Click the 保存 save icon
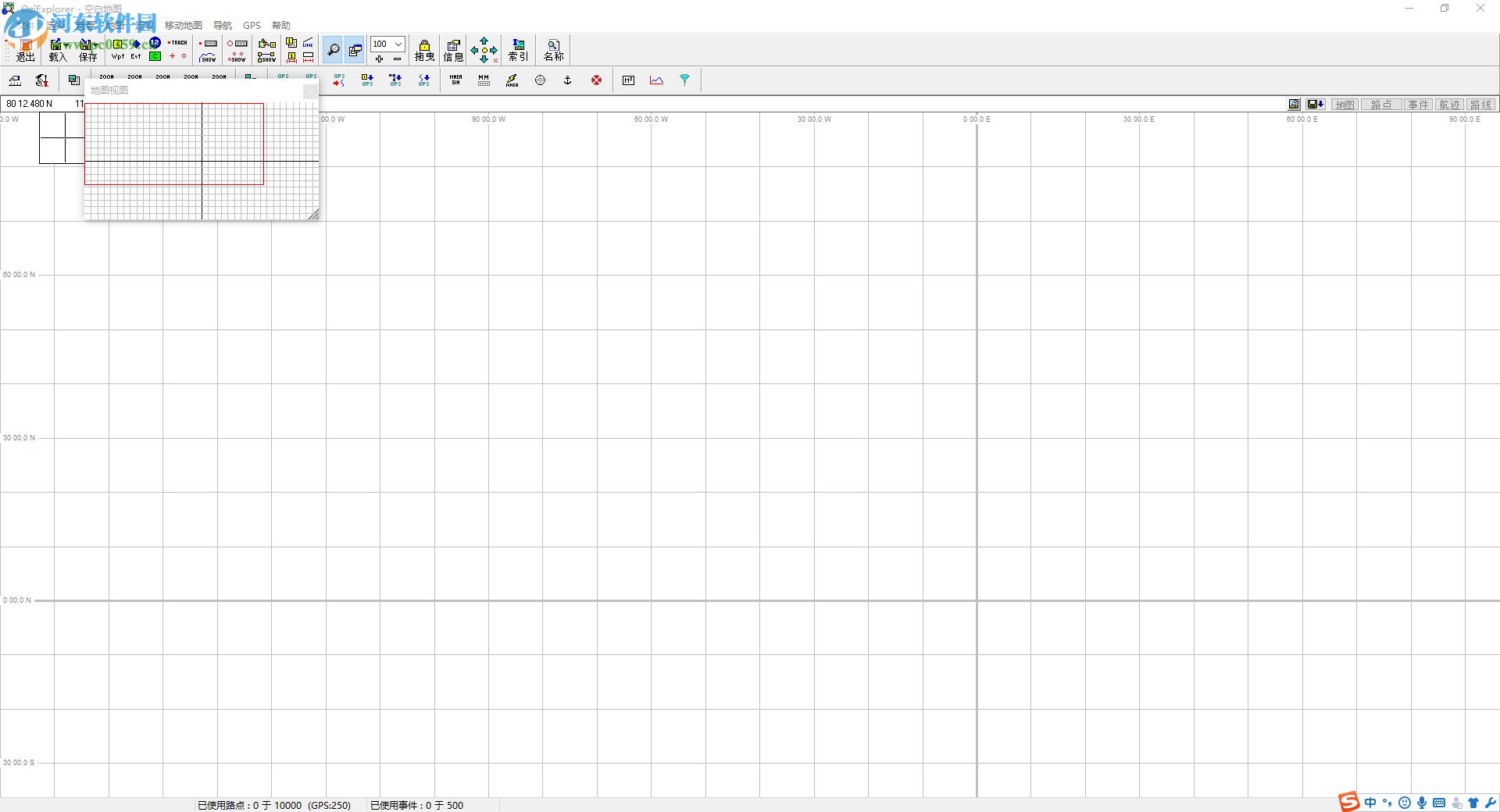 coord(87,50)
